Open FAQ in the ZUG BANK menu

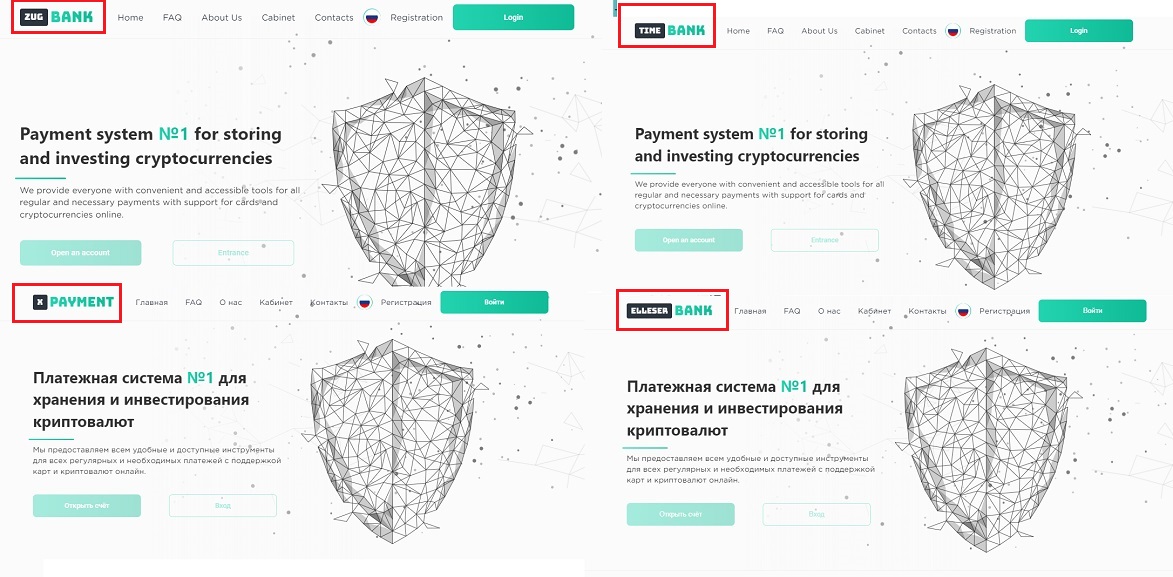[172, 17]
